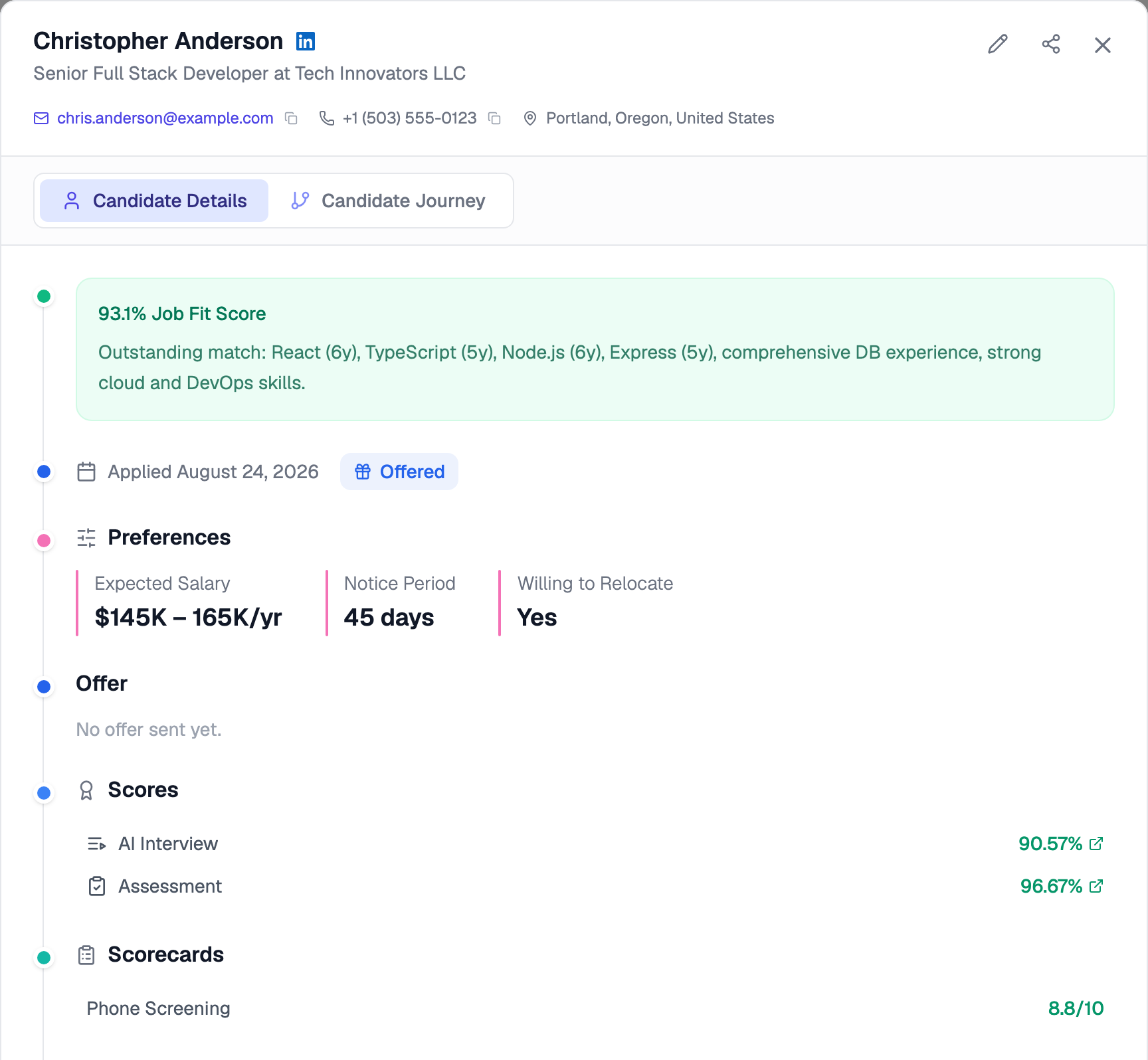Click the Senior Full Stack Developer subtitle
The height and width of the screenshot is (1060, 1148).
tap(249, 73)
